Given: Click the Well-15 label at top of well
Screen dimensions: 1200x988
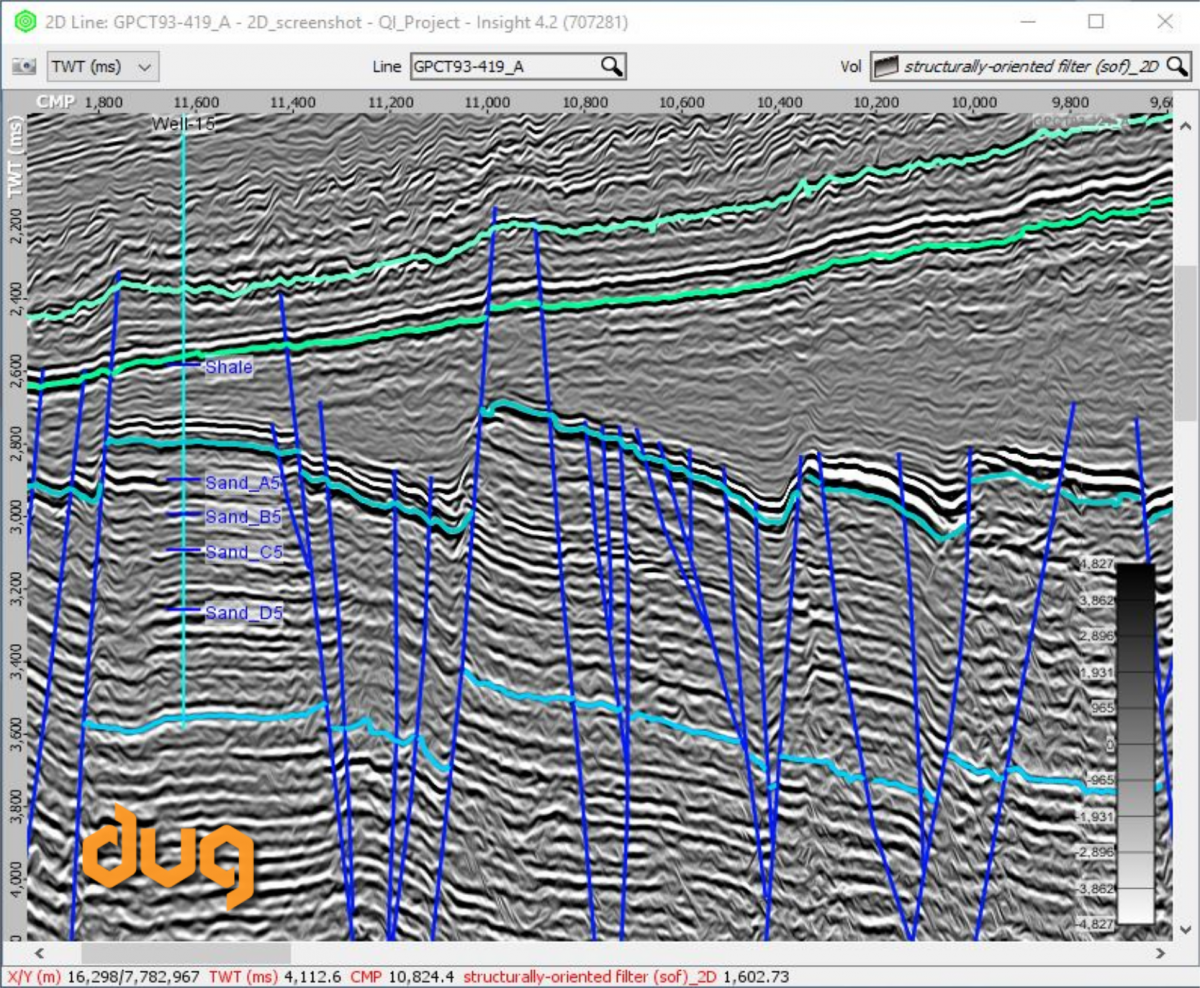Looking at the screenshot, I should (x=183, y=124).
